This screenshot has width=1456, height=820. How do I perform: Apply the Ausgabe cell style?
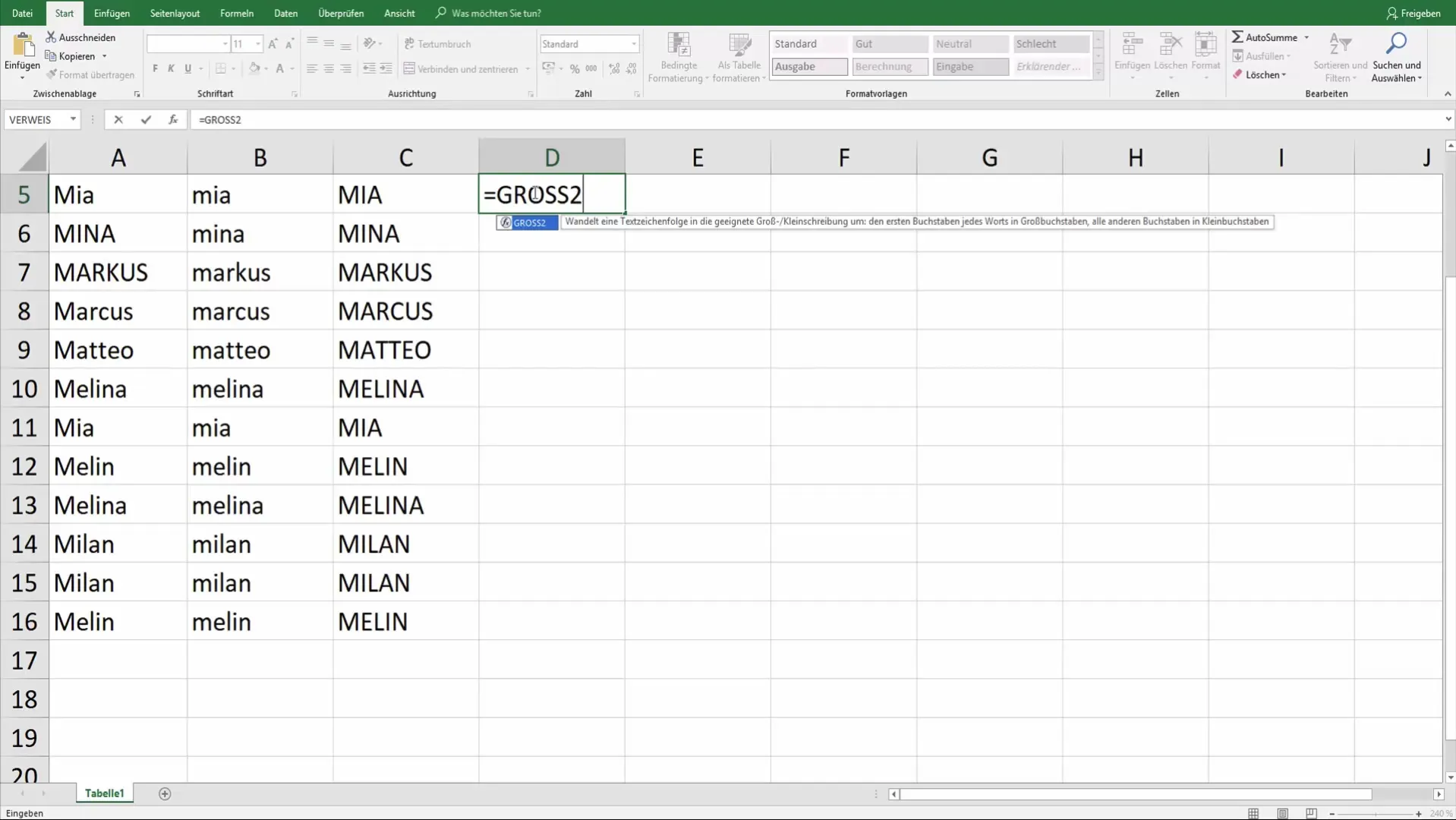(809, 67)
